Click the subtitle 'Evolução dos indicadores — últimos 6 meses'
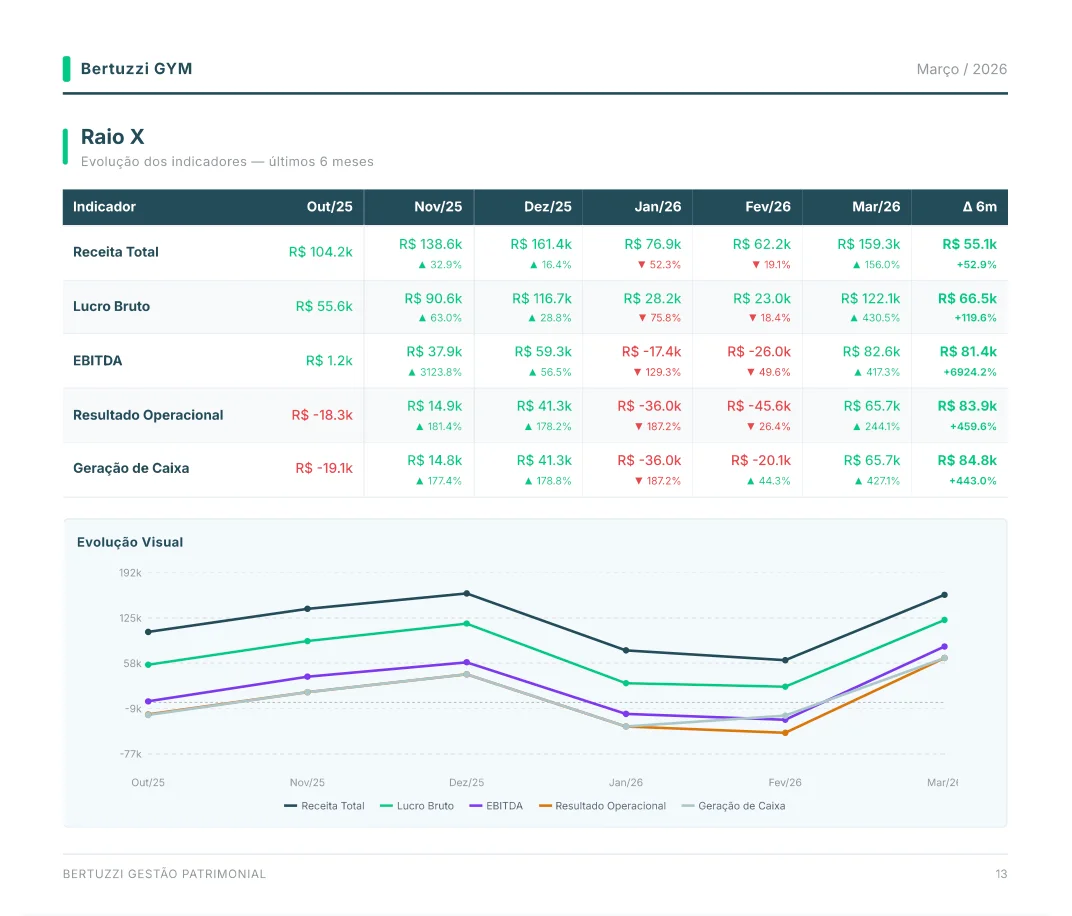The image size is (1072, 916). point(227,162)
